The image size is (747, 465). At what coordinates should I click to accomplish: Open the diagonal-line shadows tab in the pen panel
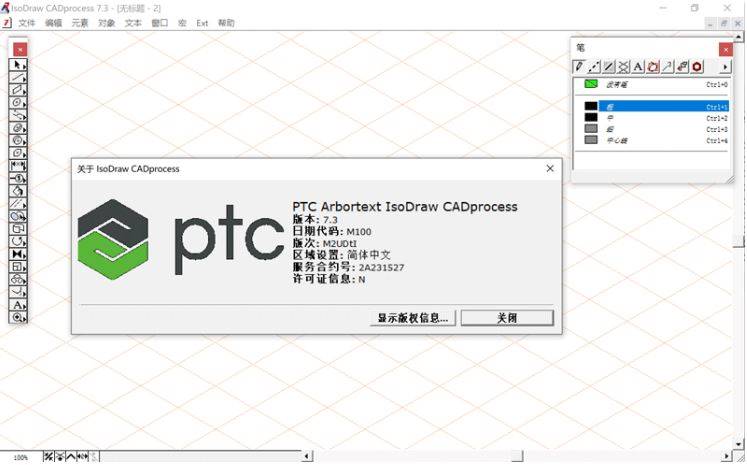click(609, 67)
